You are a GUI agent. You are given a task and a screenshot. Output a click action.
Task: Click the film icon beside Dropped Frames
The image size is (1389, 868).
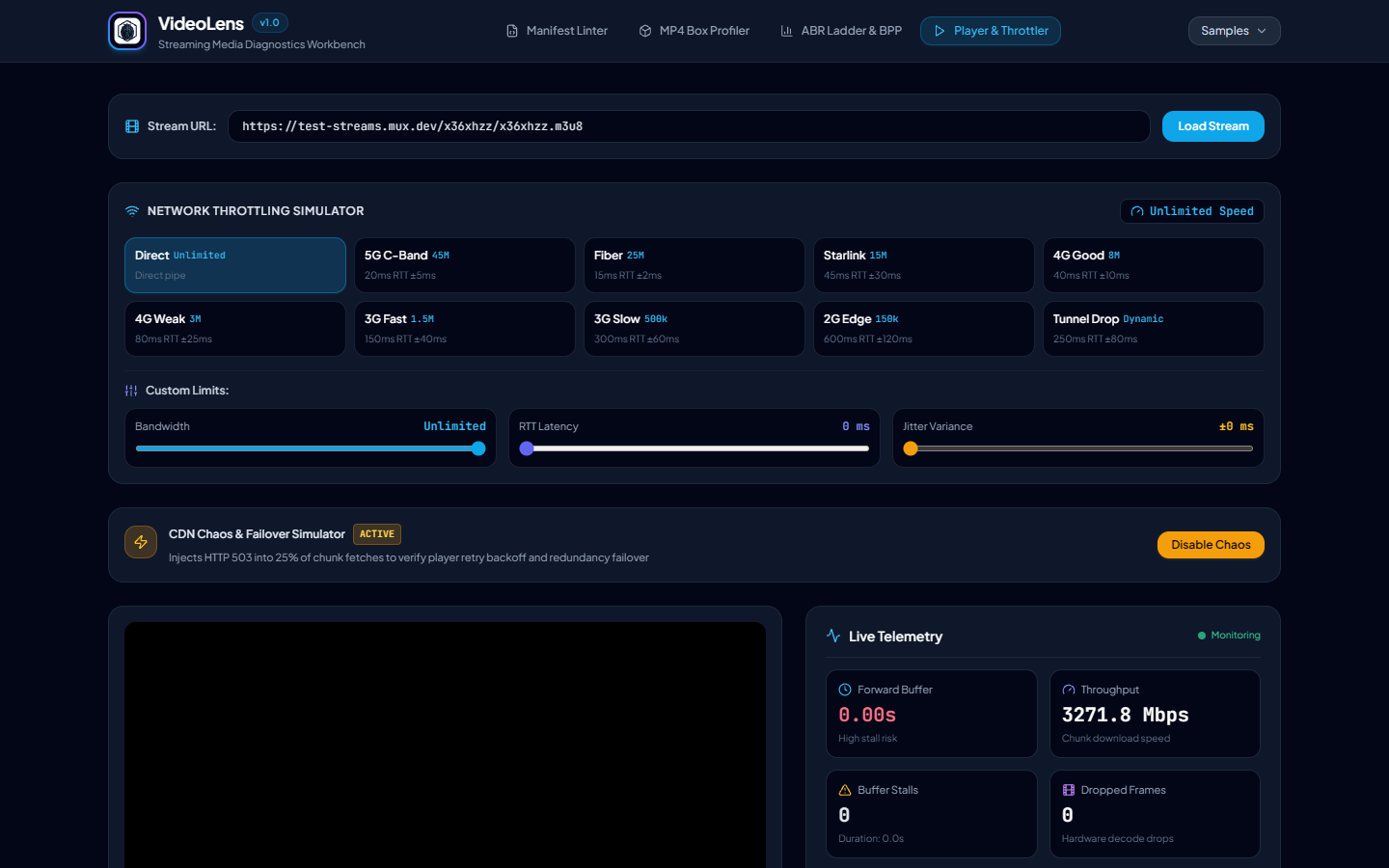coord(1069,790)
